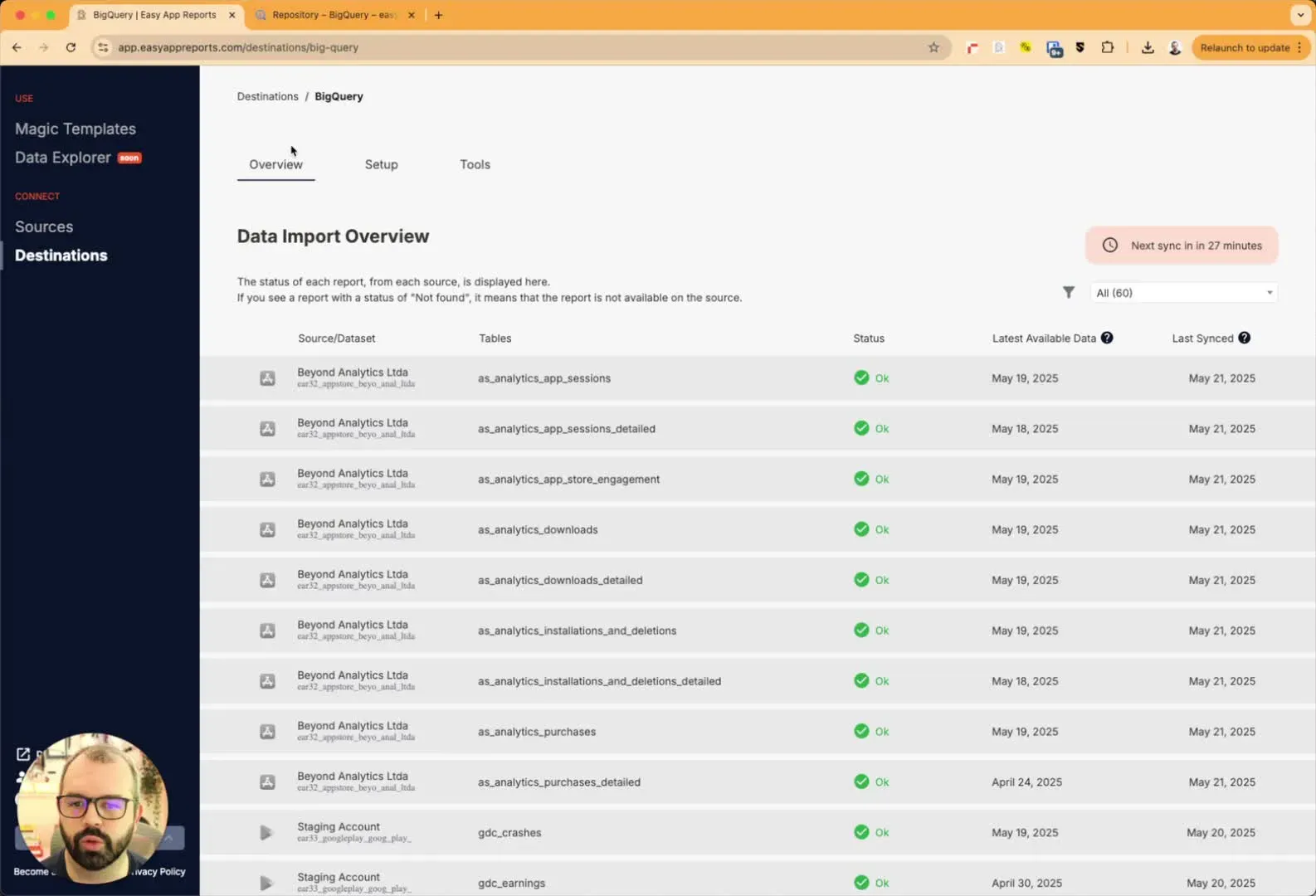Open the browser extensions puzzle icon
This screenshot has height=896, width=1316.
click(x=1107, y=47)
